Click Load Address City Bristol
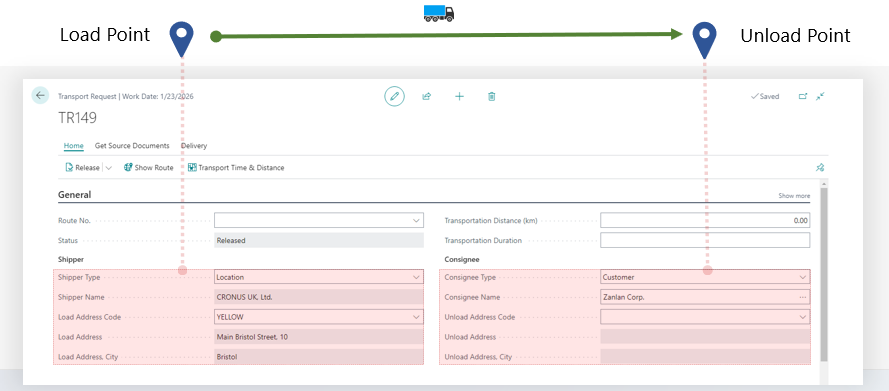The width and height of the screenshot is (889, 391). [319, 356]
